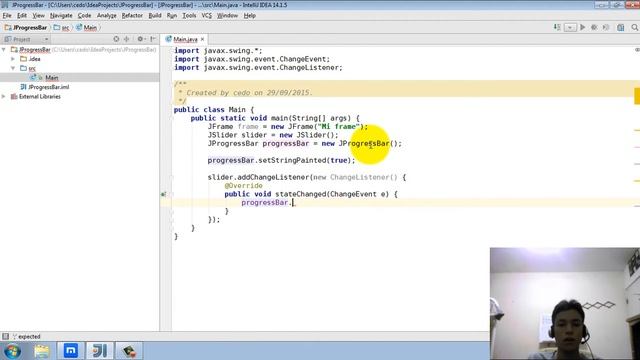This screenshot has width=640, height=360.
Task: Open the Project Structure icon
Action: point(620,27)
